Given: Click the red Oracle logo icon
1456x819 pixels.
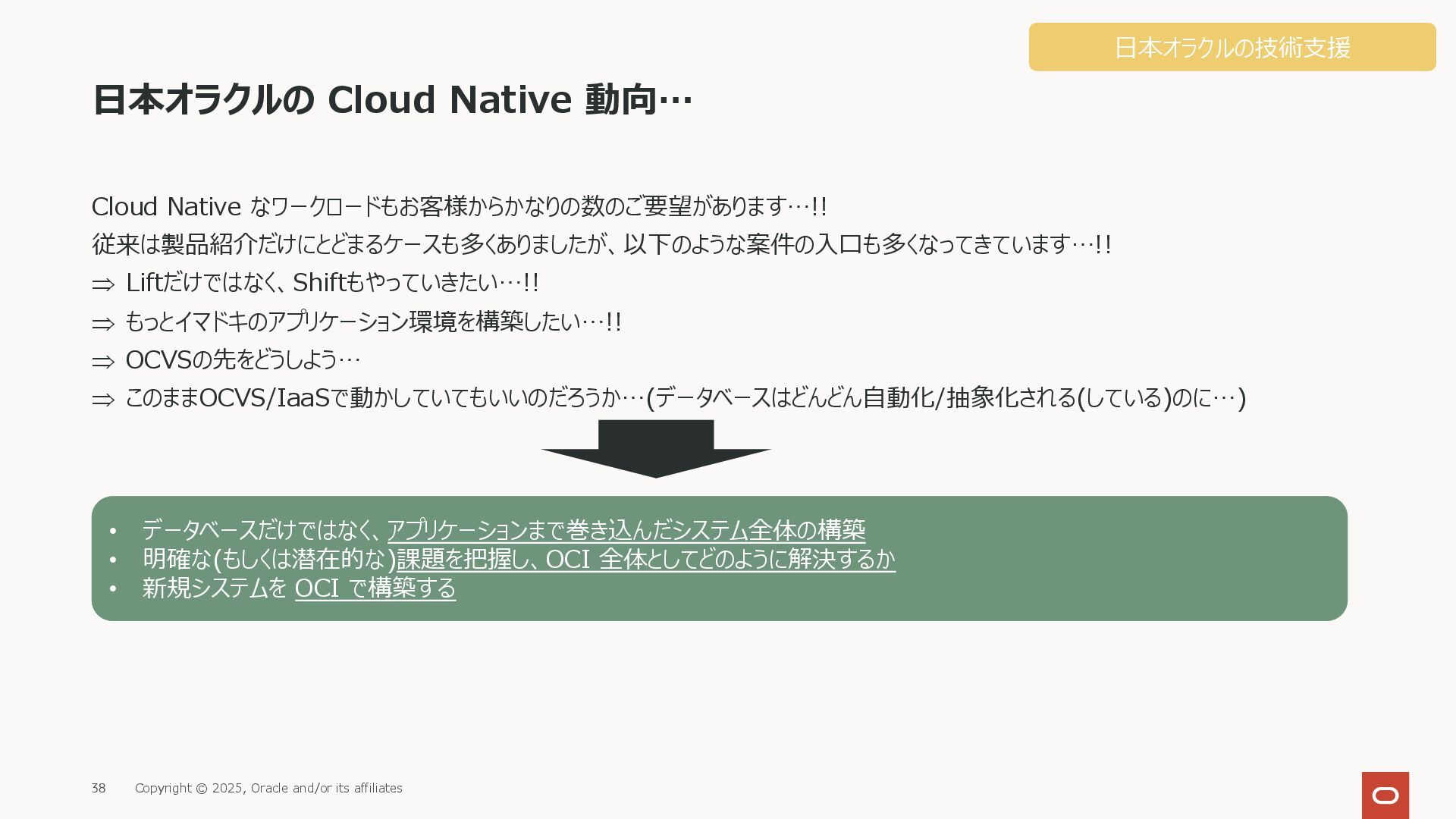Looking at the screenshot, I should point(1385,795).
